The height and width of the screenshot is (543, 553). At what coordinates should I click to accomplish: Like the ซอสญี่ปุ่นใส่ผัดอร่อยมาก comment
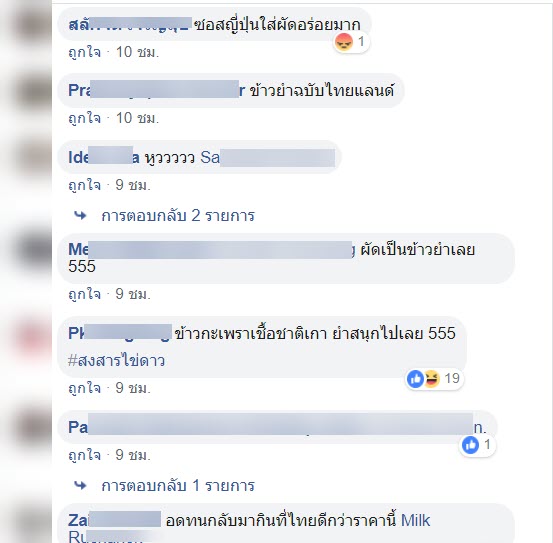point(85,53)
